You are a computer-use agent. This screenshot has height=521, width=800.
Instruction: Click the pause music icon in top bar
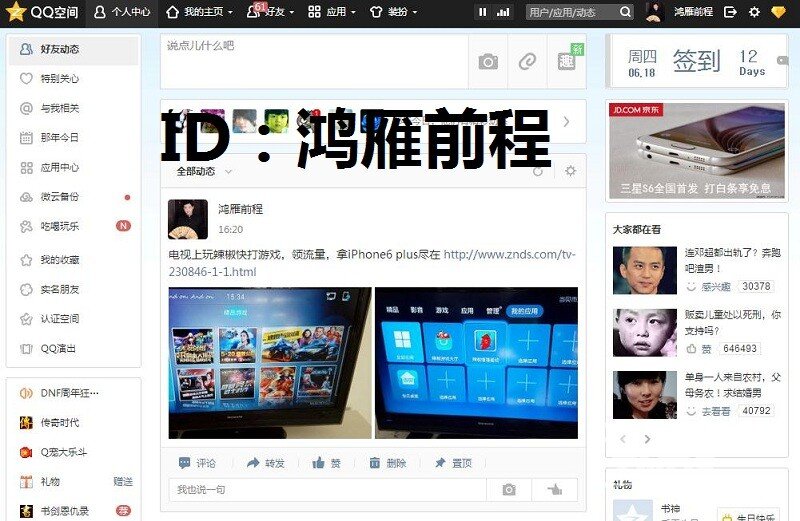pos(482,12)
